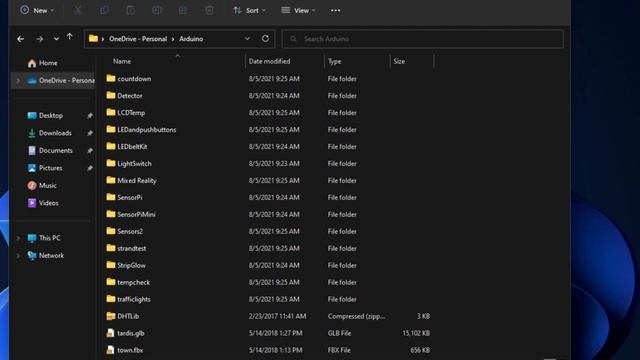The image size is (640, 360).
Task: Go up one folder level arrow
Action: coord(70,37)
